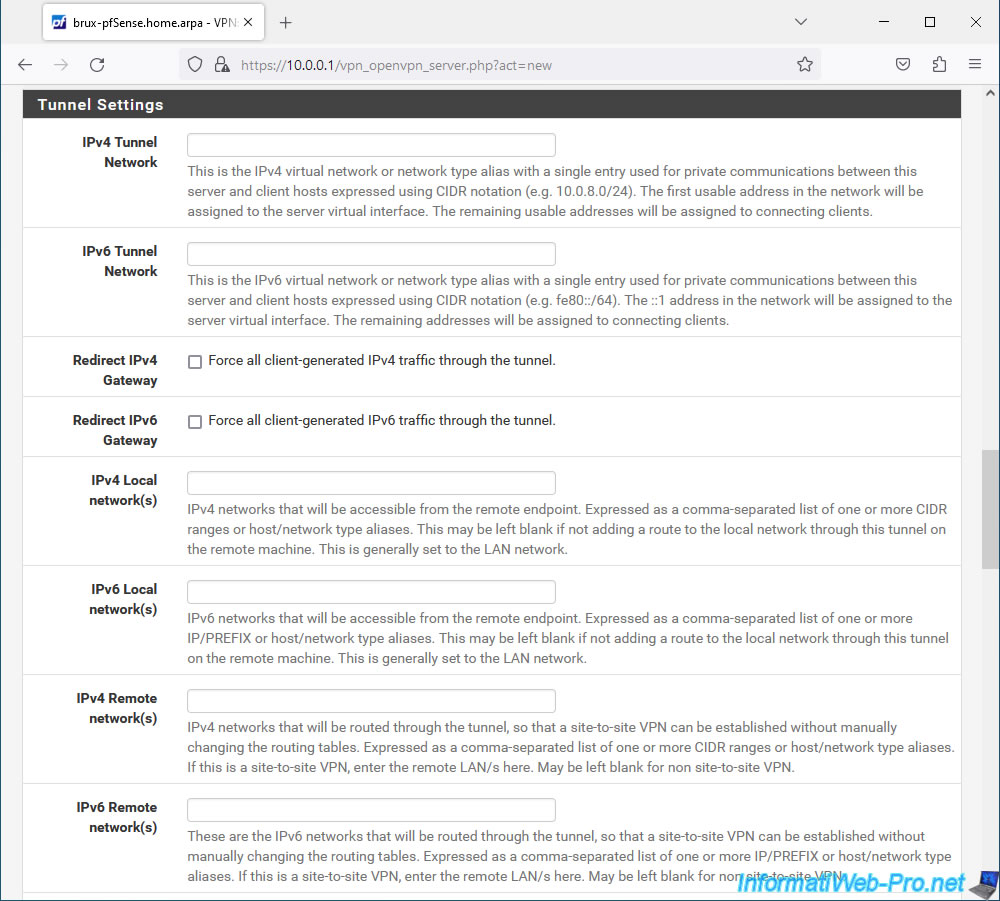Bookmark this page with the star icon
This screenshot has height=901, width=1000.
point(805,64)
